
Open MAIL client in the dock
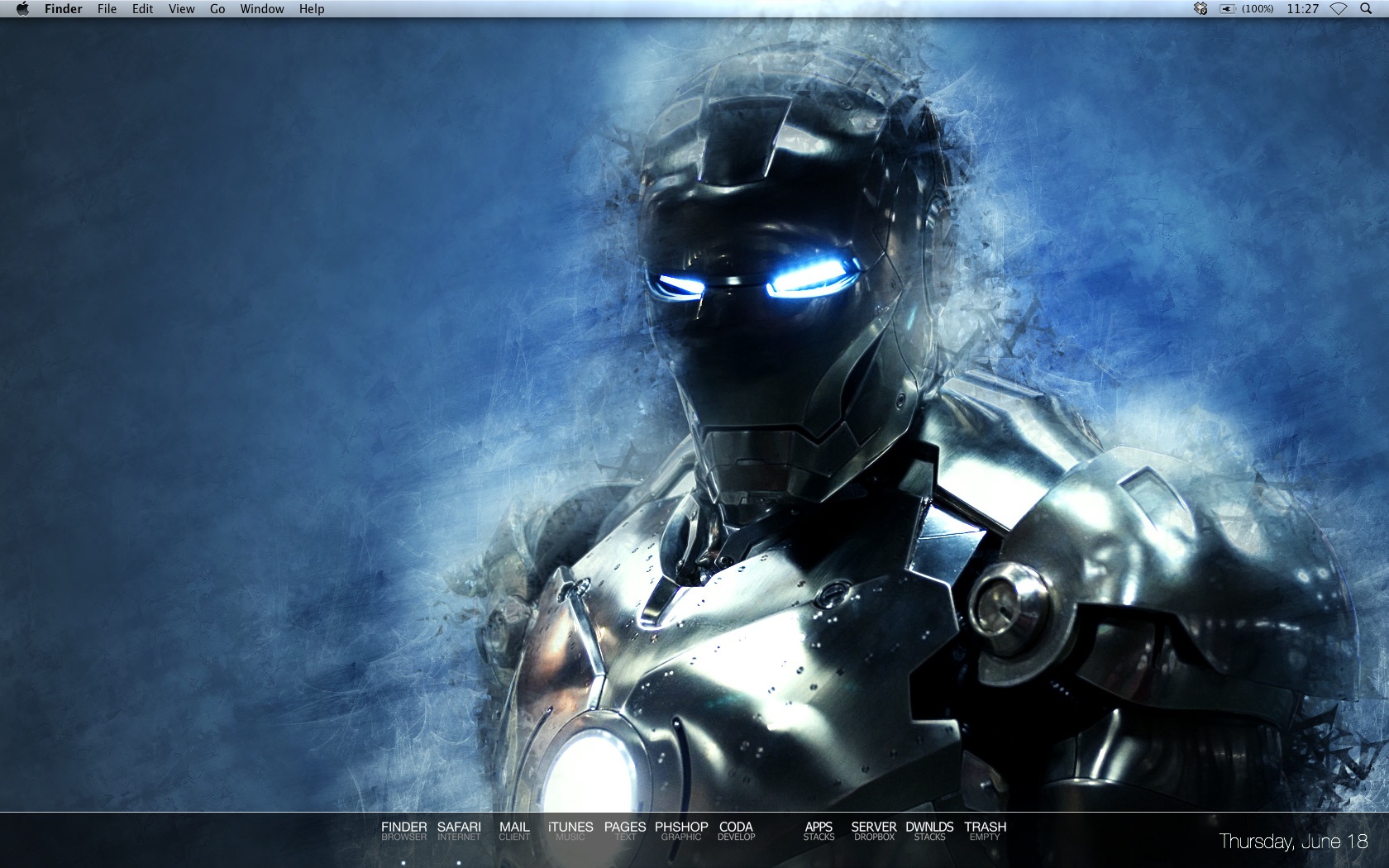tap(514, 831)
